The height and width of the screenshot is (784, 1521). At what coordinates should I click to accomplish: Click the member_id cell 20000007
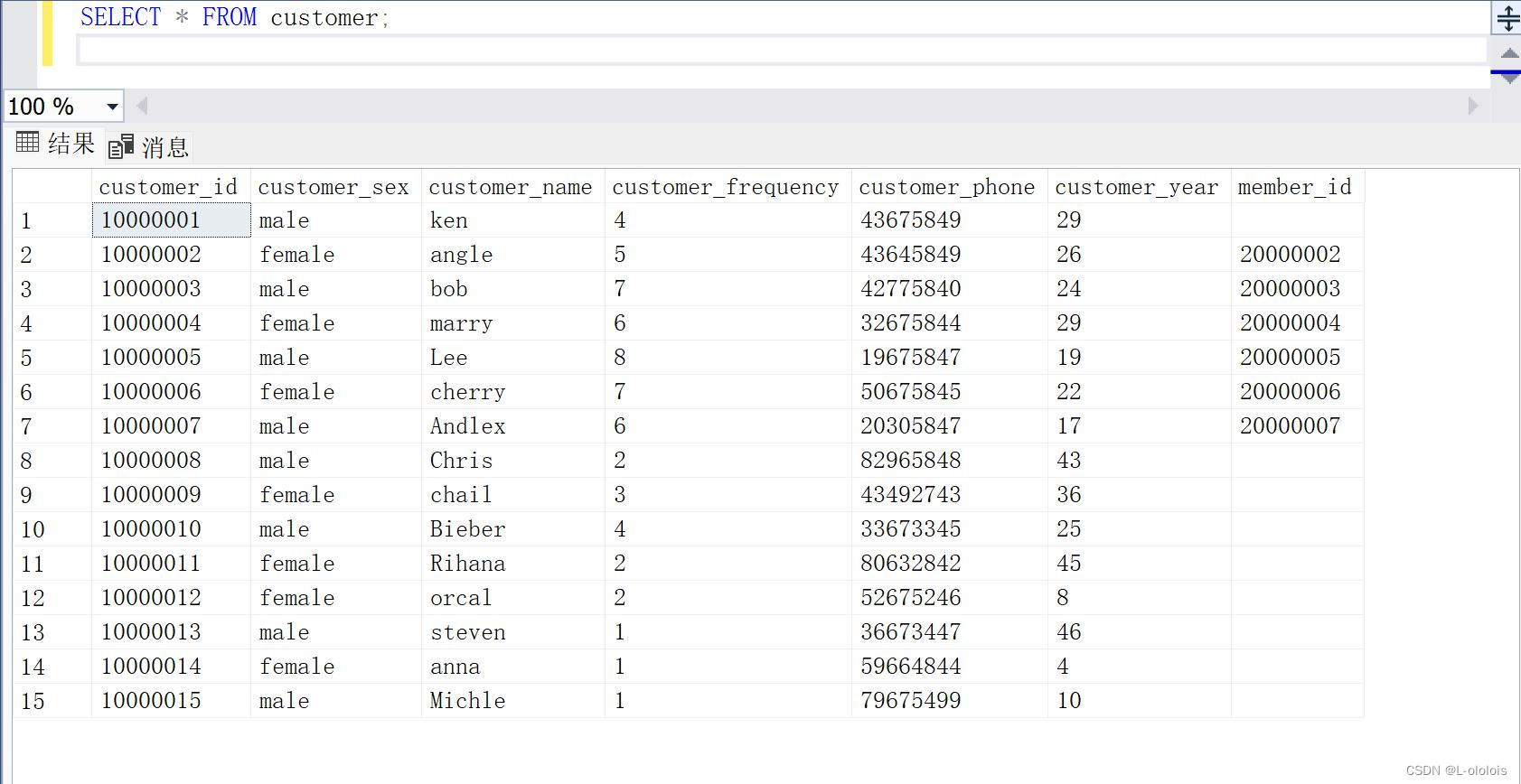coord(1297,426)
